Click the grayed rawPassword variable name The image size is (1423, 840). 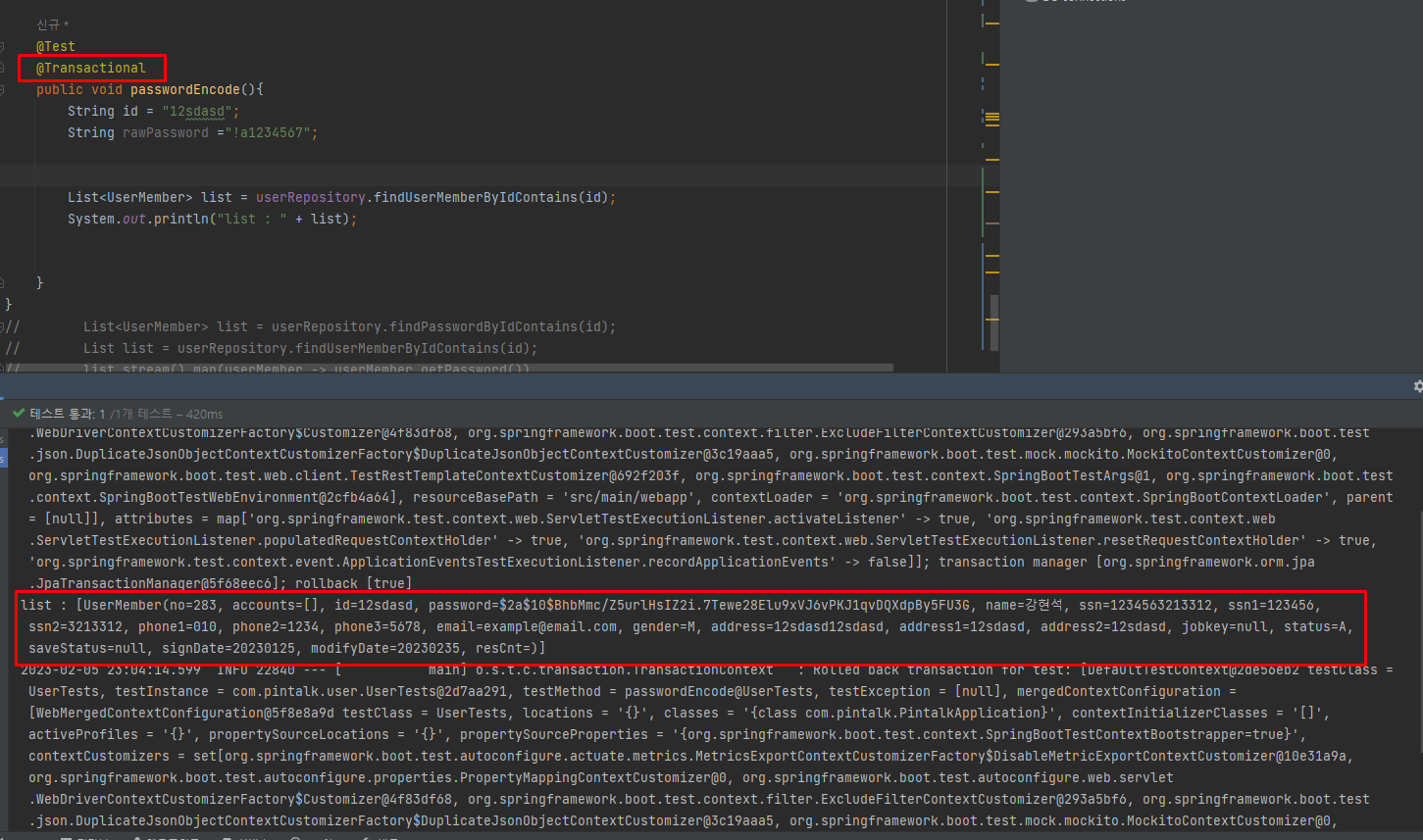(x=166, y=132)
